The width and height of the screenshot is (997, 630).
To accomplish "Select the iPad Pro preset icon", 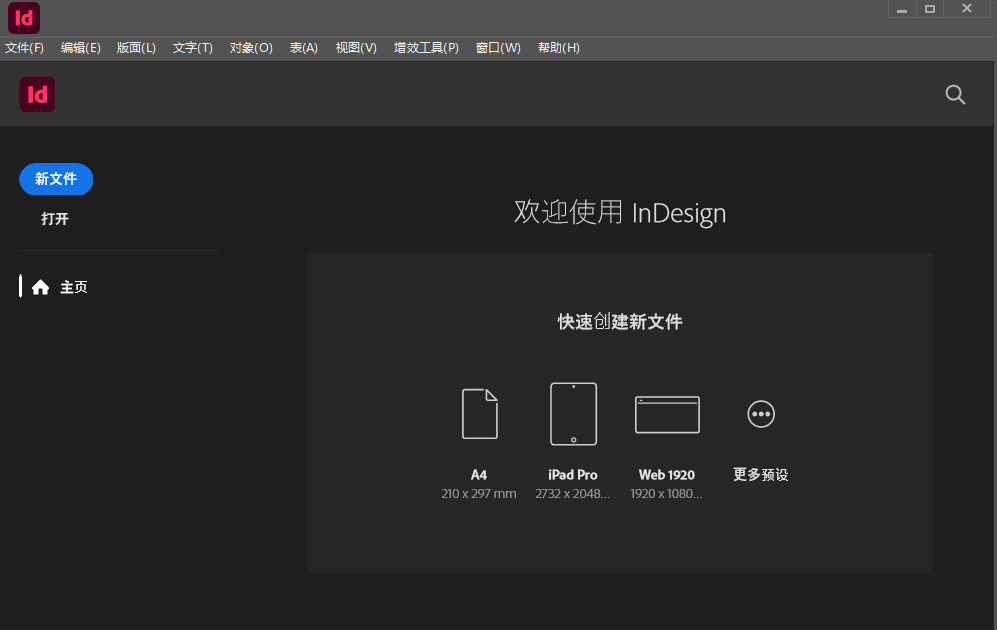I will point(573,413).
